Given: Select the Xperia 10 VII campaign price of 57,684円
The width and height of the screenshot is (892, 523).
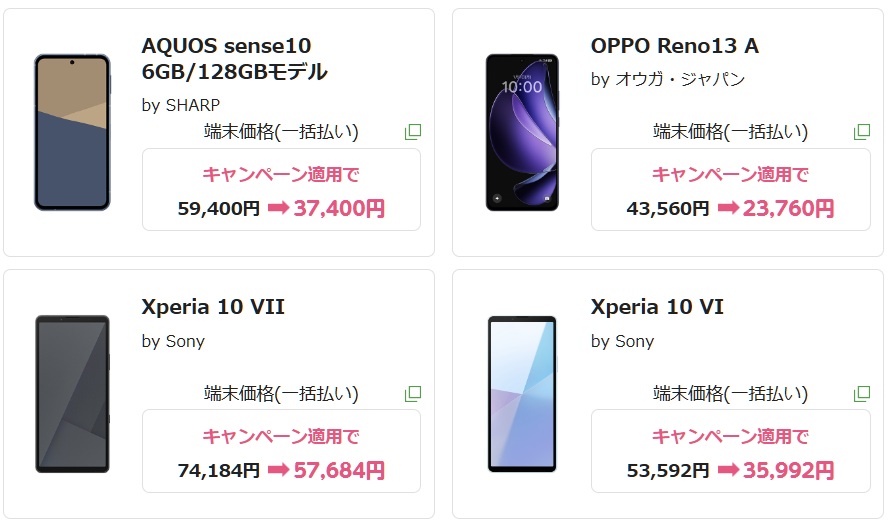Looking at the screenshot, I should (x=339, y=470).
